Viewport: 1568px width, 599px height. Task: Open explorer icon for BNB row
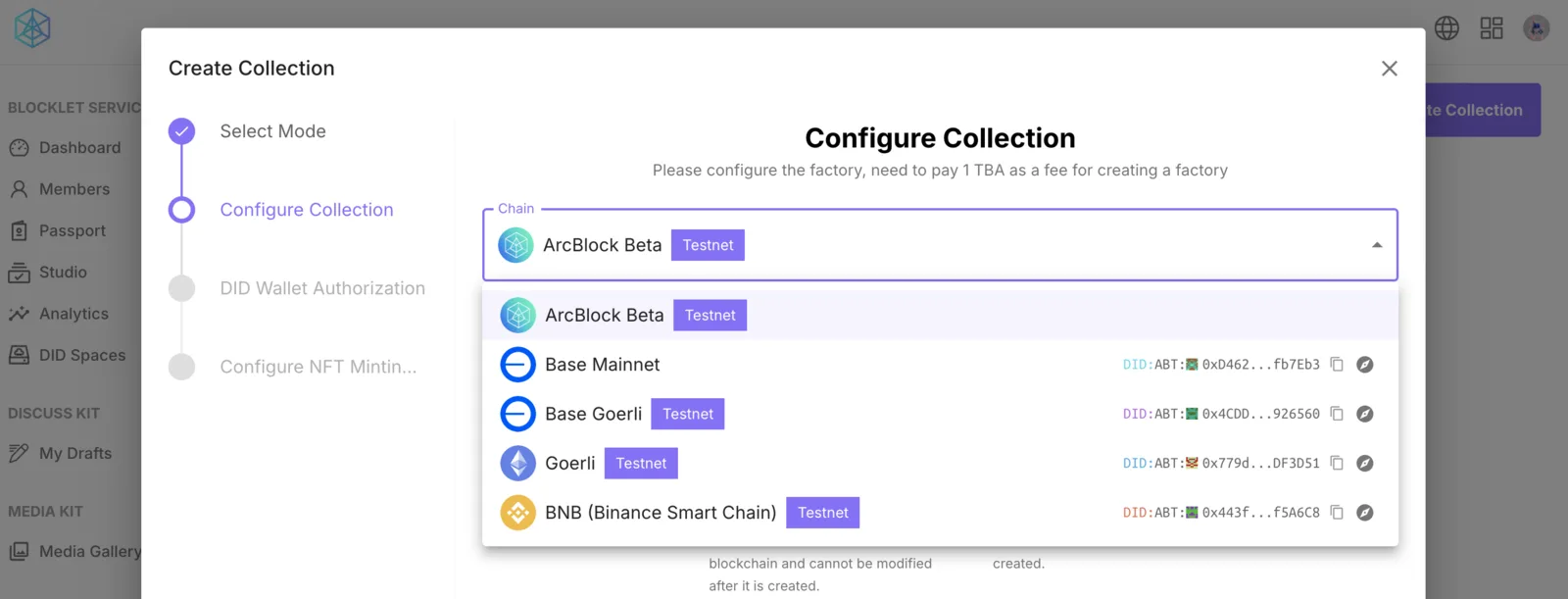point(1364,513)
